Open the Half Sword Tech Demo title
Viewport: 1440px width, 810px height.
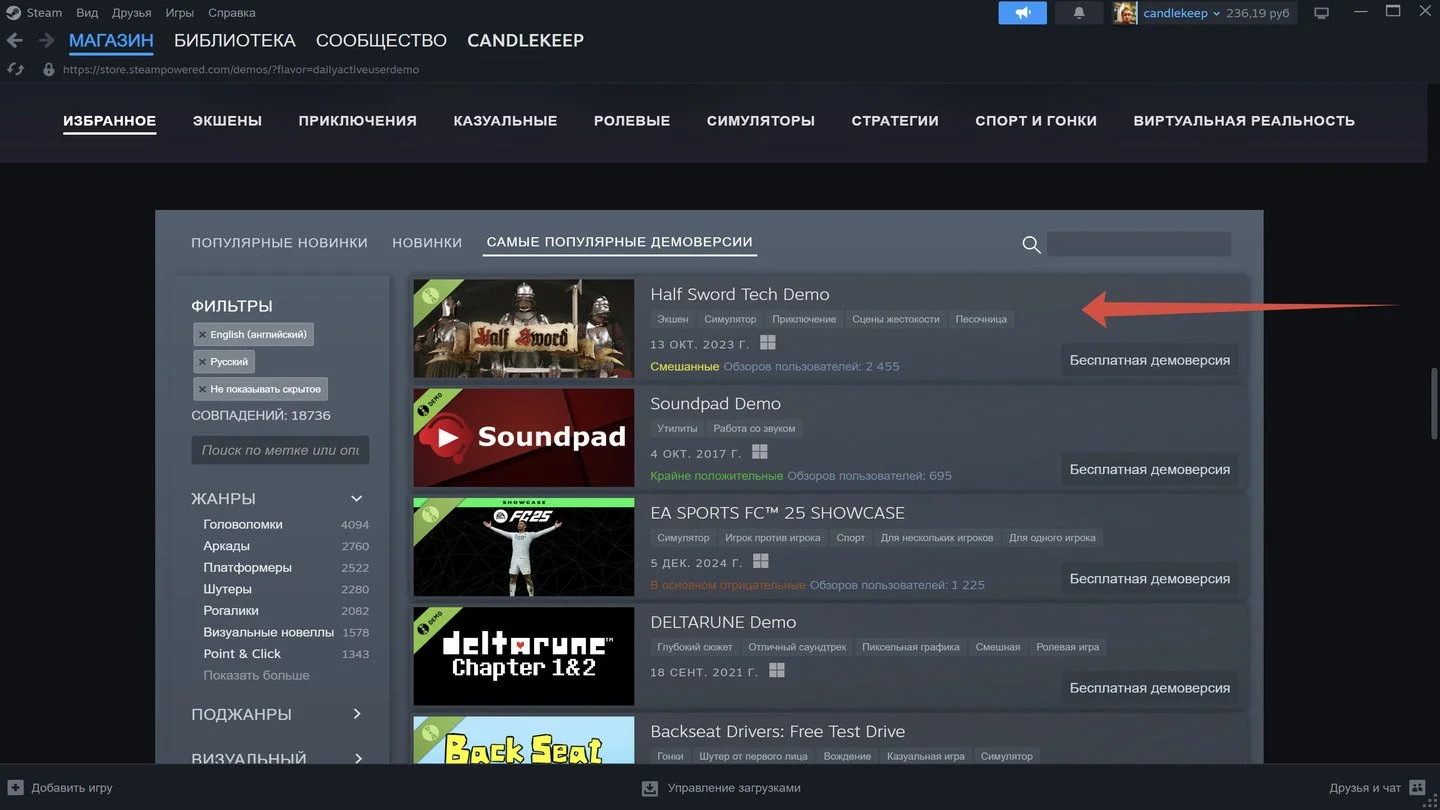point(740,294)
